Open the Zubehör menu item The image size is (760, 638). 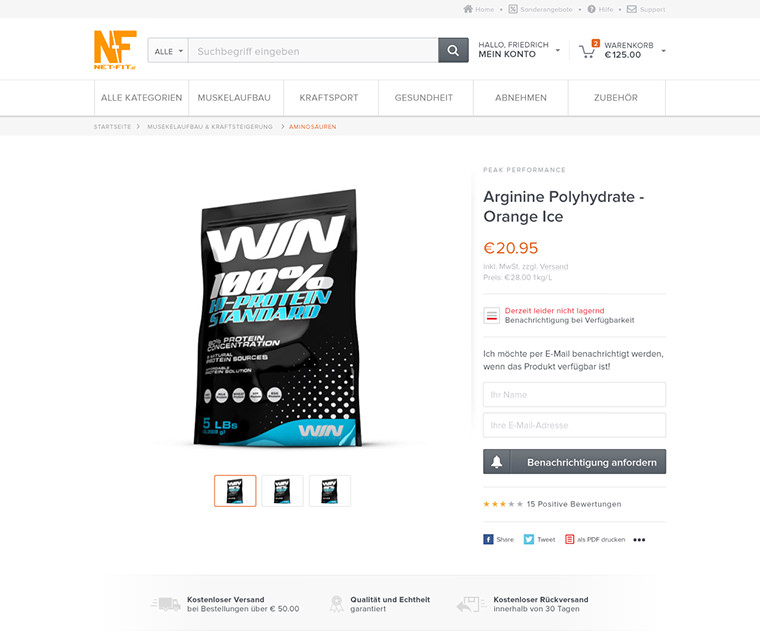[616, 98]
